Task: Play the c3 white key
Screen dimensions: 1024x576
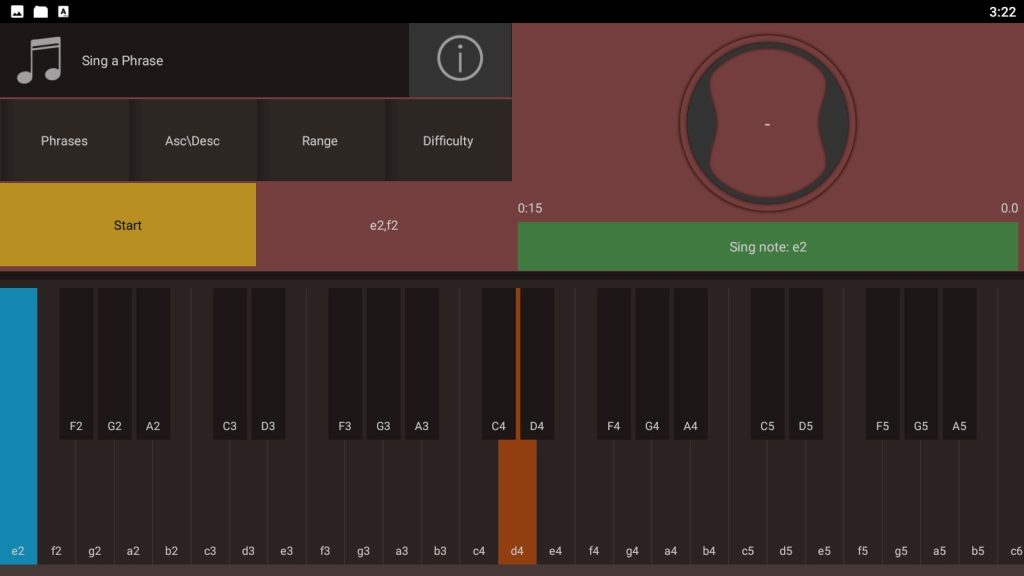Action: pos(210,502)
